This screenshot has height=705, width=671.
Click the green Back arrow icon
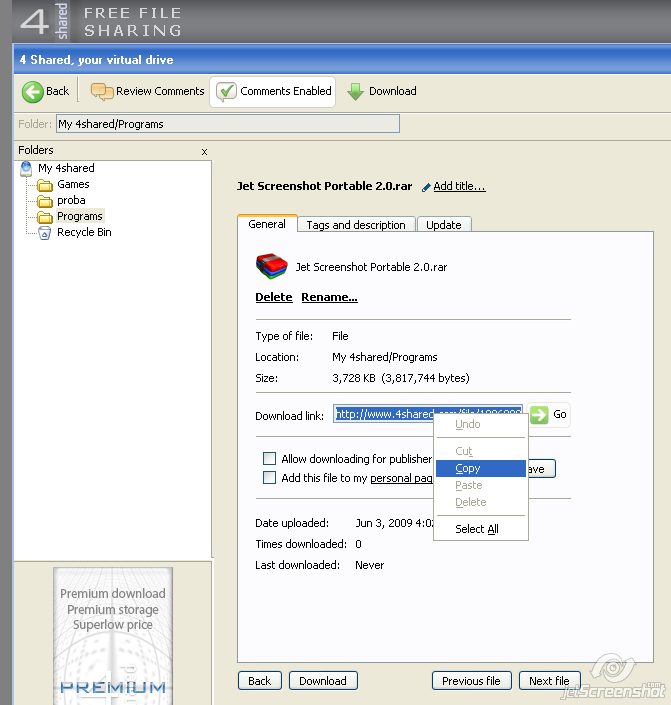[32, 92]
